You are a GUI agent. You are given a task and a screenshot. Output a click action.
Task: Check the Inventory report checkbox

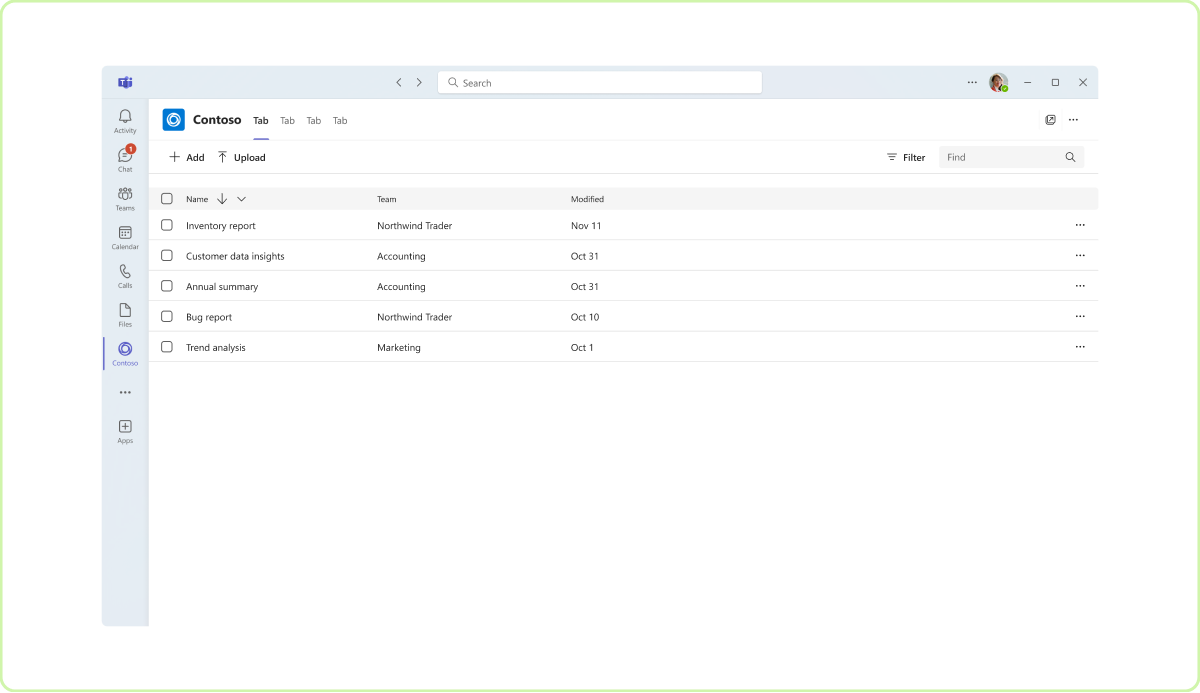coord(167,225)
